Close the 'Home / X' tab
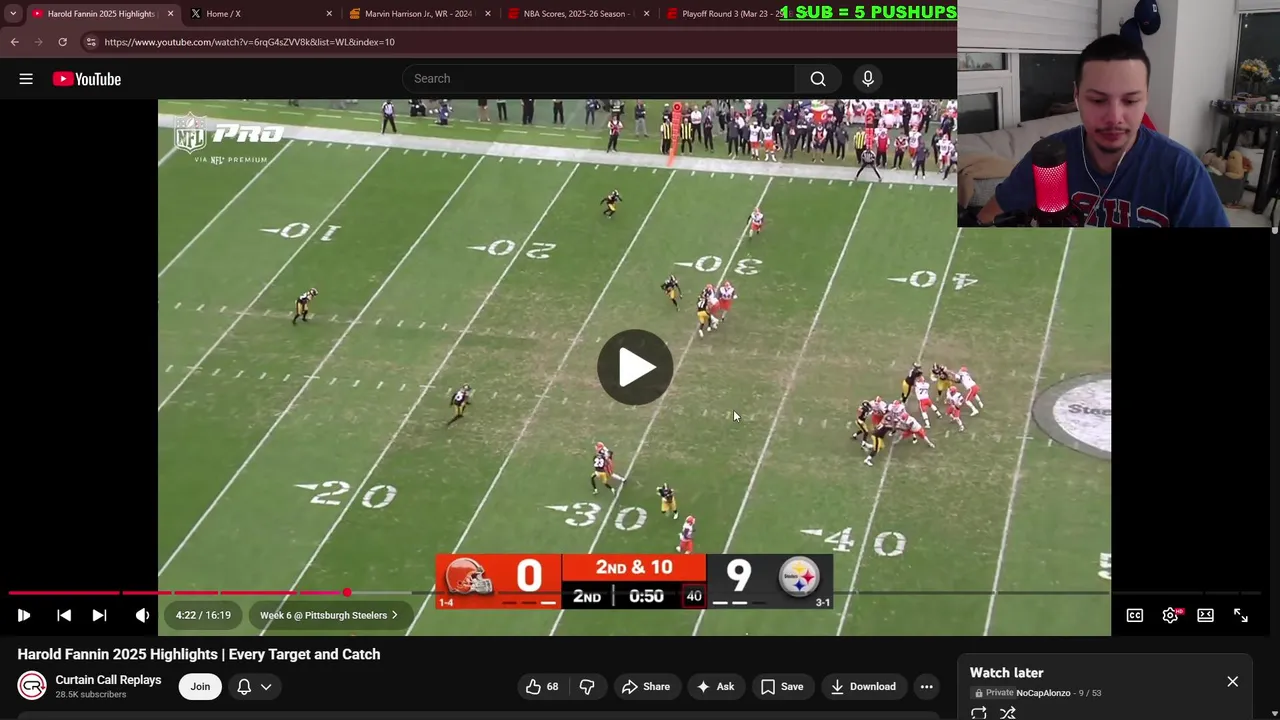The width and height of the screenshot is (1280, 720). [329, 14]
